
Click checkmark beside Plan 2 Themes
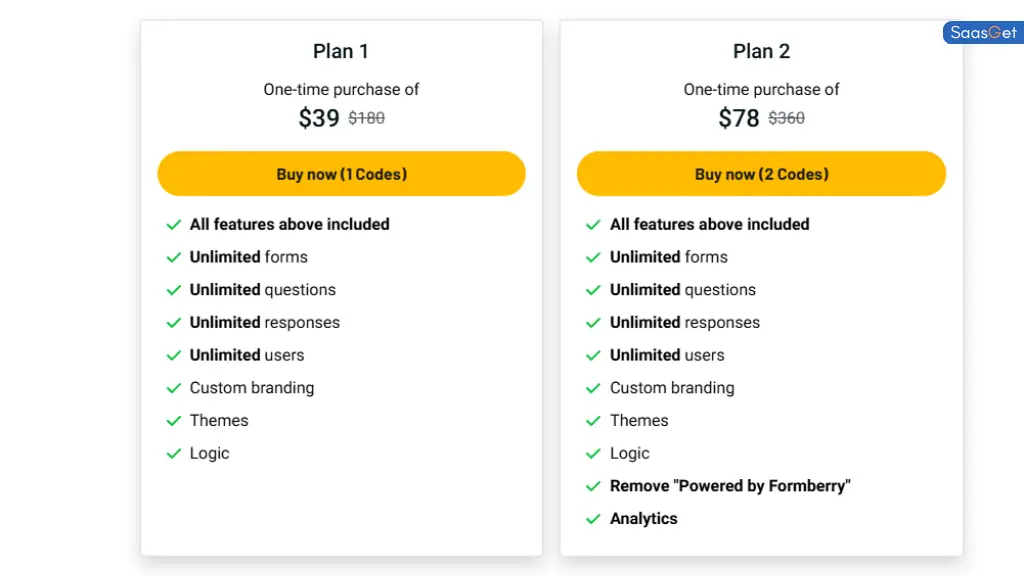593,421
